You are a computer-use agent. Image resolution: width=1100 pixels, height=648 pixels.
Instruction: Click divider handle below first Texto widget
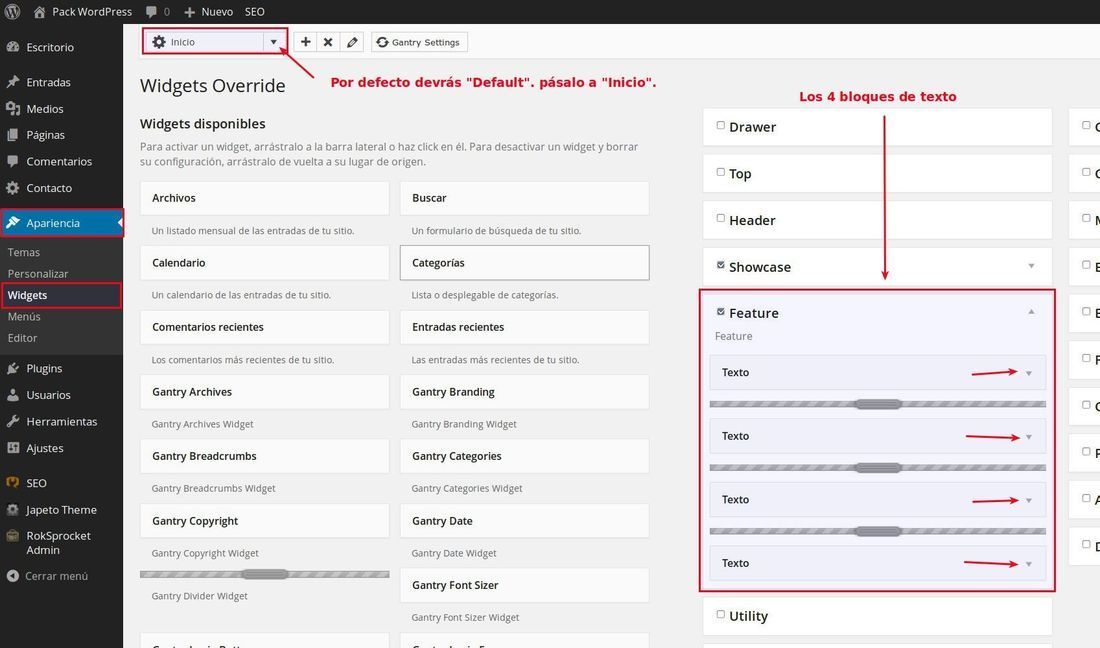coord(878,404)
